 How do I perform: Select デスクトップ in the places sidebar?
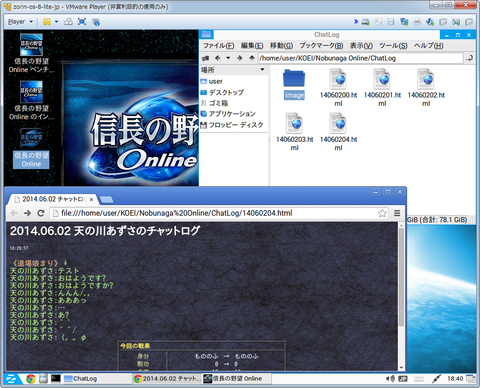(x=222, y=92)
